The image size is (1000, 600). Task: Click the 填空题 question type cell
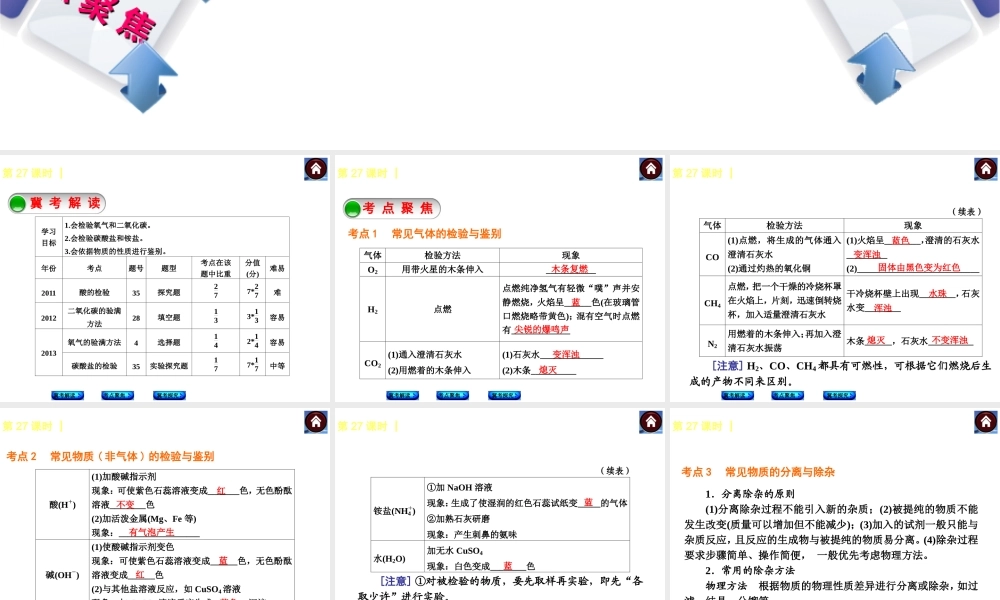click(169, 318)
